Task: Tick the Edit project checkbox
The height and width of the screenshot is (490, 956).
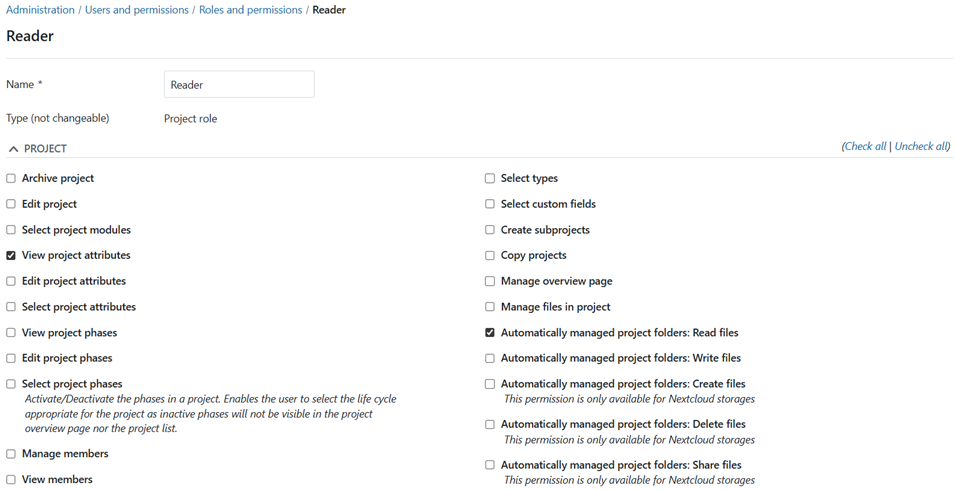Action: (11, 204)
